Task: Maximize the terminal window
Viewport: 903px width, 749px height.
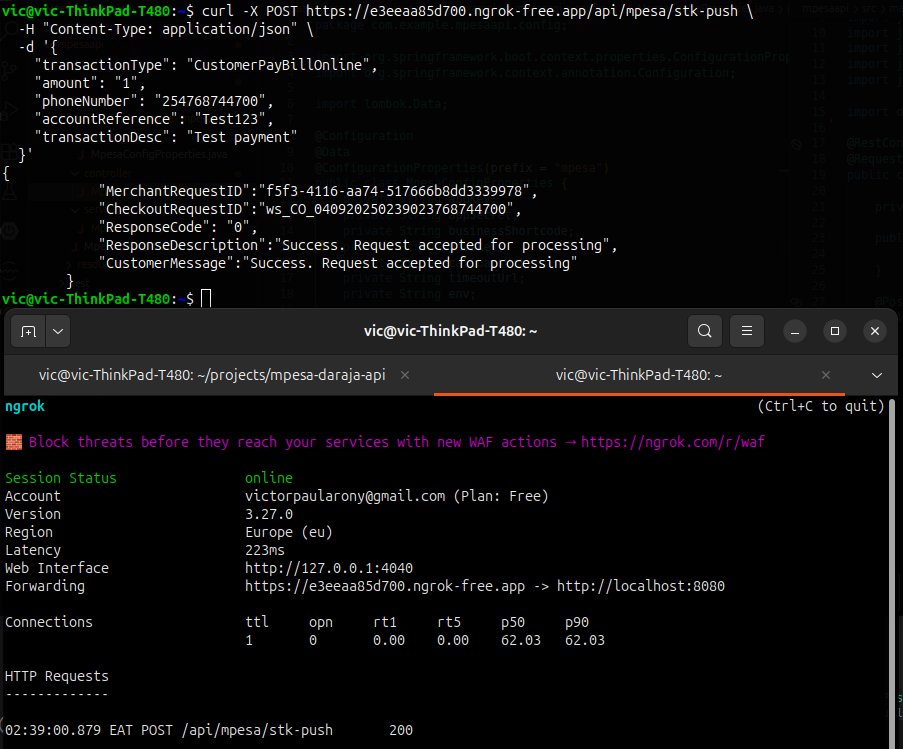Action: (835, 331)
